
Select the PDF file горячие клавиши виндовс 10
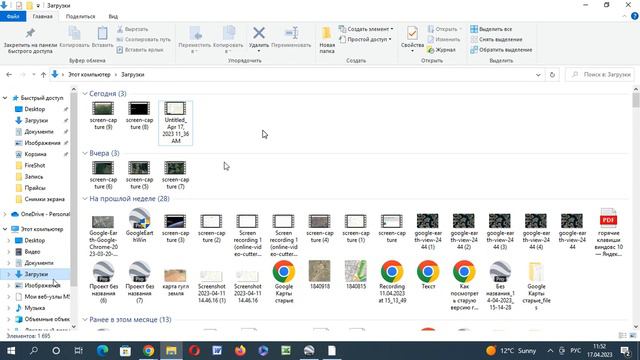tap(608, 232)
